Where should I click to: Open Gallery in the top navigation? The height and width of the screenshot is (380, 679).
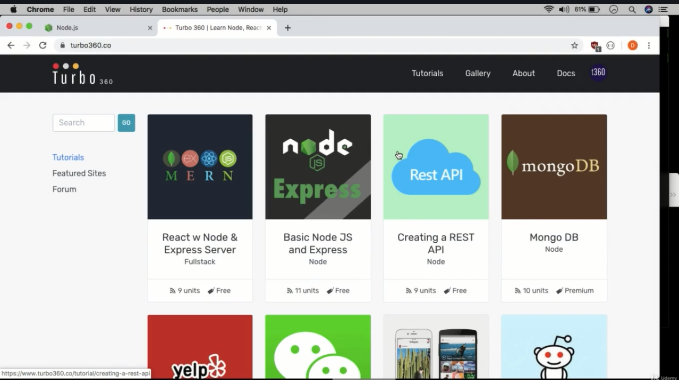(478, 73)
